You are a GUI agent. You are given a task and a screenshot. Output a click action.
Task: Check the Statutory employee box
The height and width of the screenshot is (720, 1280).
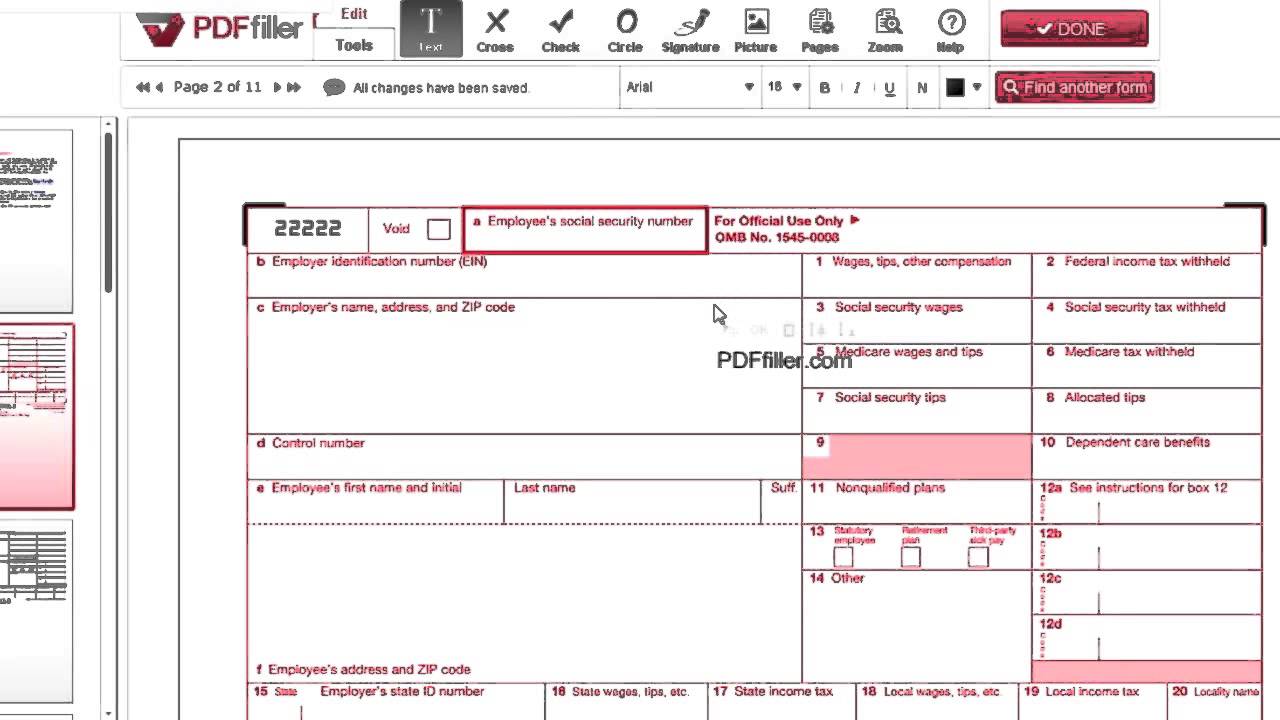[843, 557]
